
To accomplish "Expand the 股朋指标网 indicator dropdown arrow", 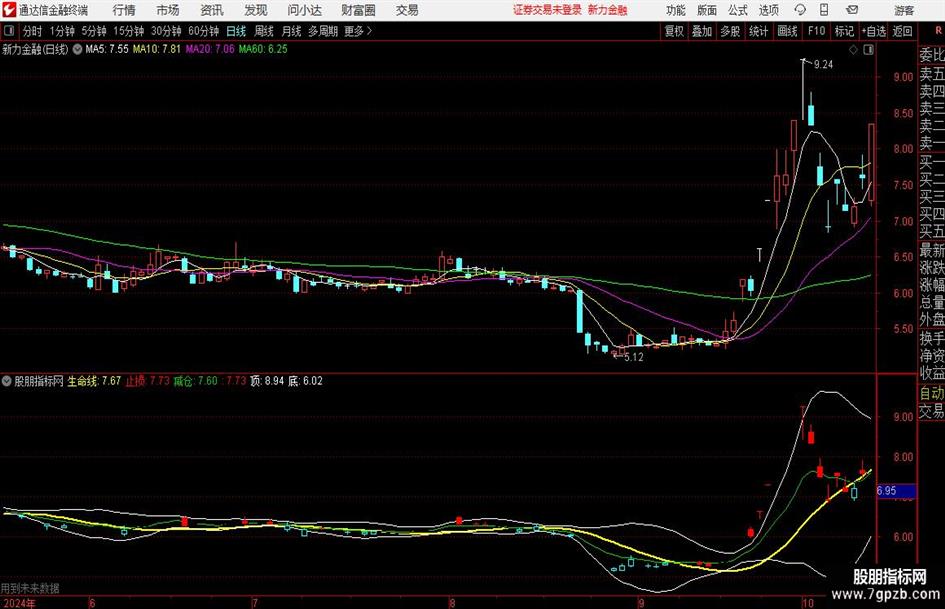I will click(7, 381).
